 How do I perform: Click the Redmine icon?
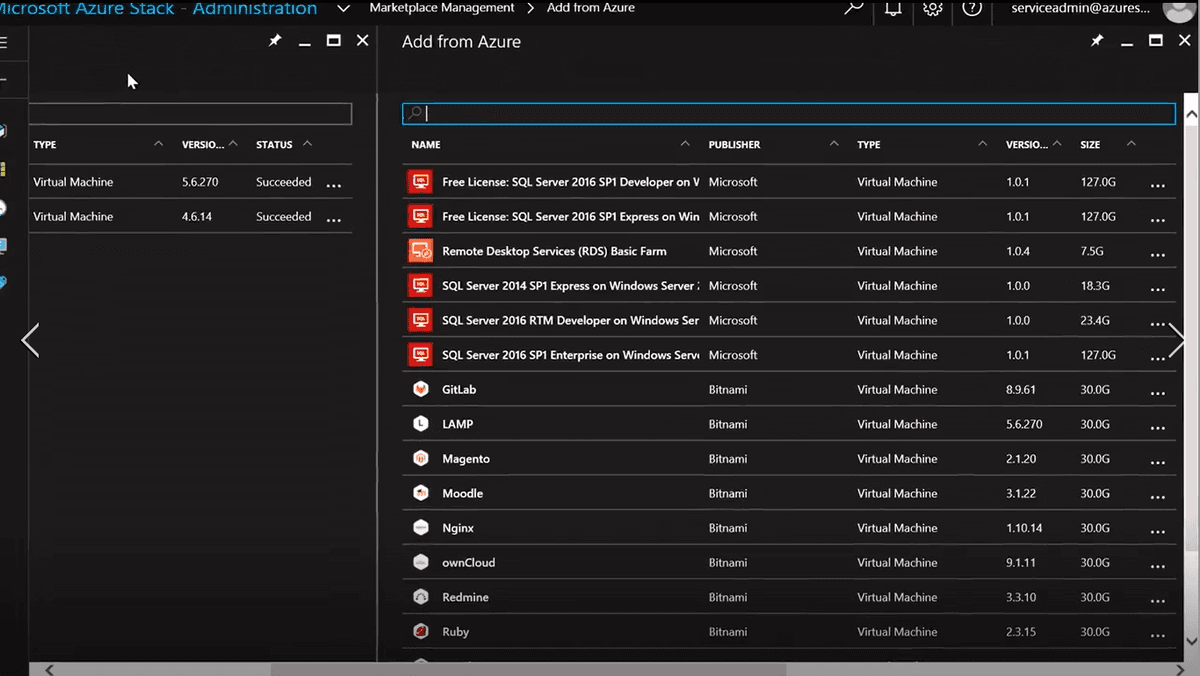421,597
